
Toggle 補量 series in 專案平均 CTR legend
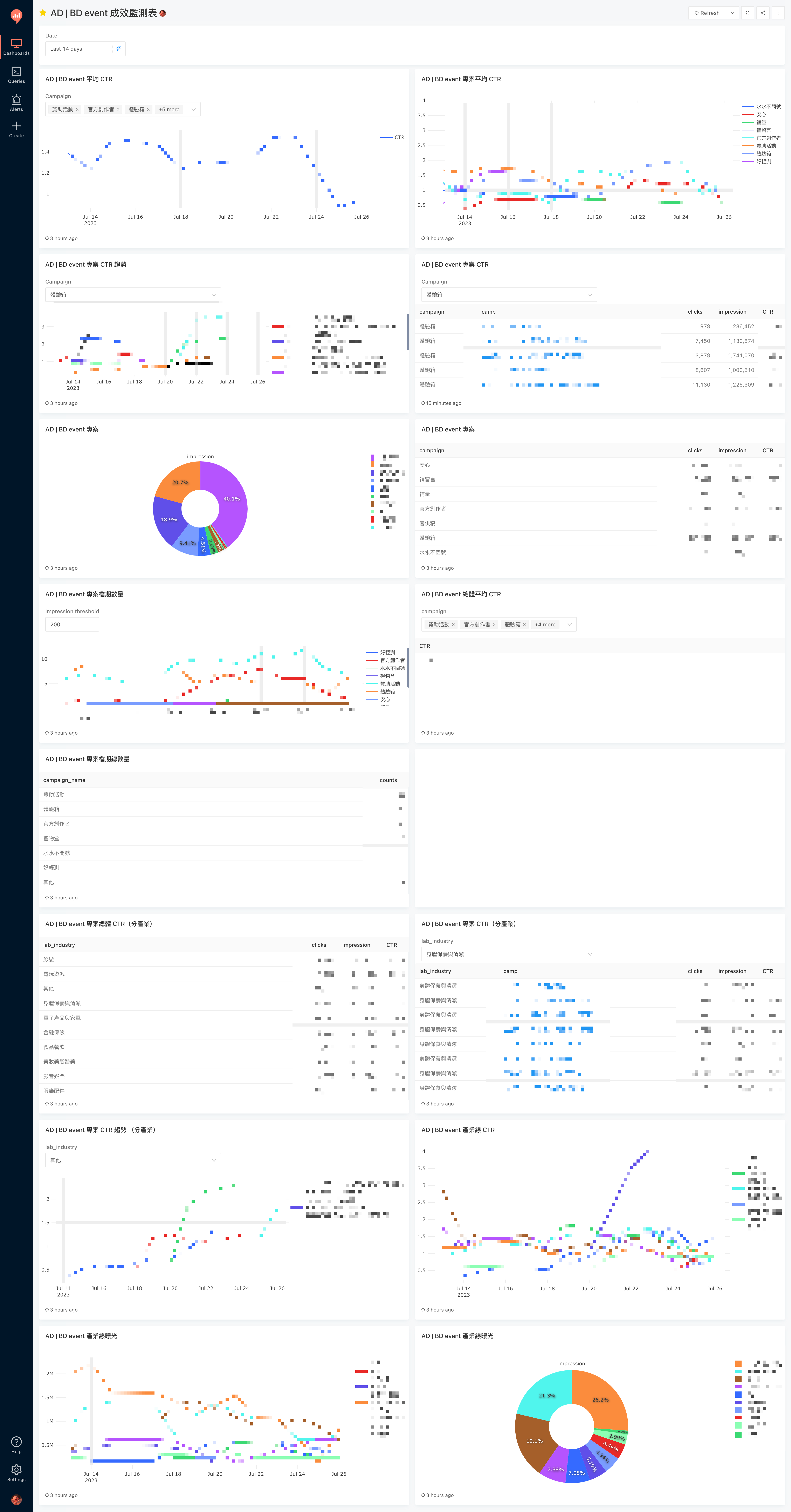754,123
